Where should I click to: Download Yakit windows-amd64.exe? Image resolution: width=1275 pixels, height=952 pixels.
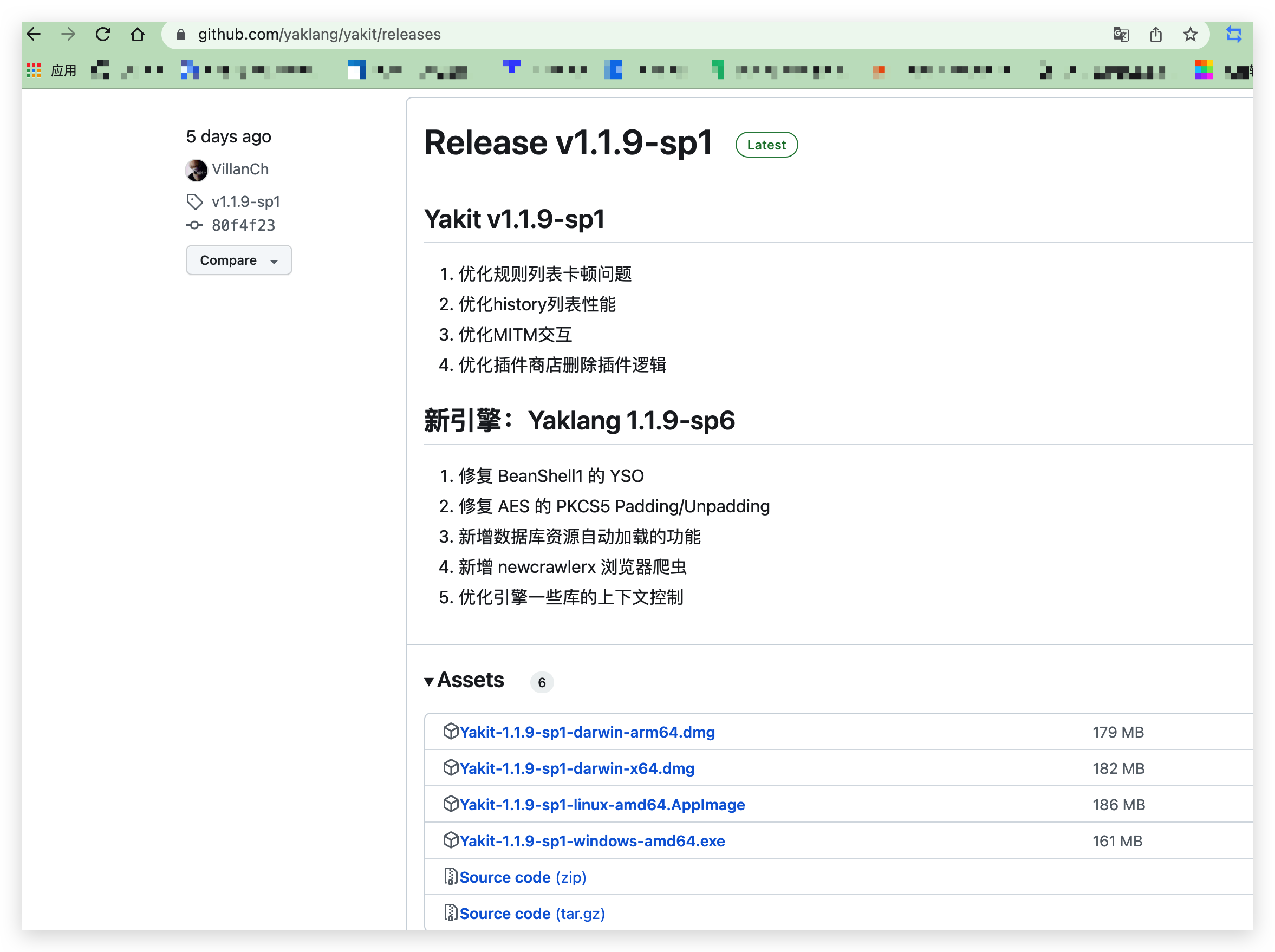tap(592, 841)
